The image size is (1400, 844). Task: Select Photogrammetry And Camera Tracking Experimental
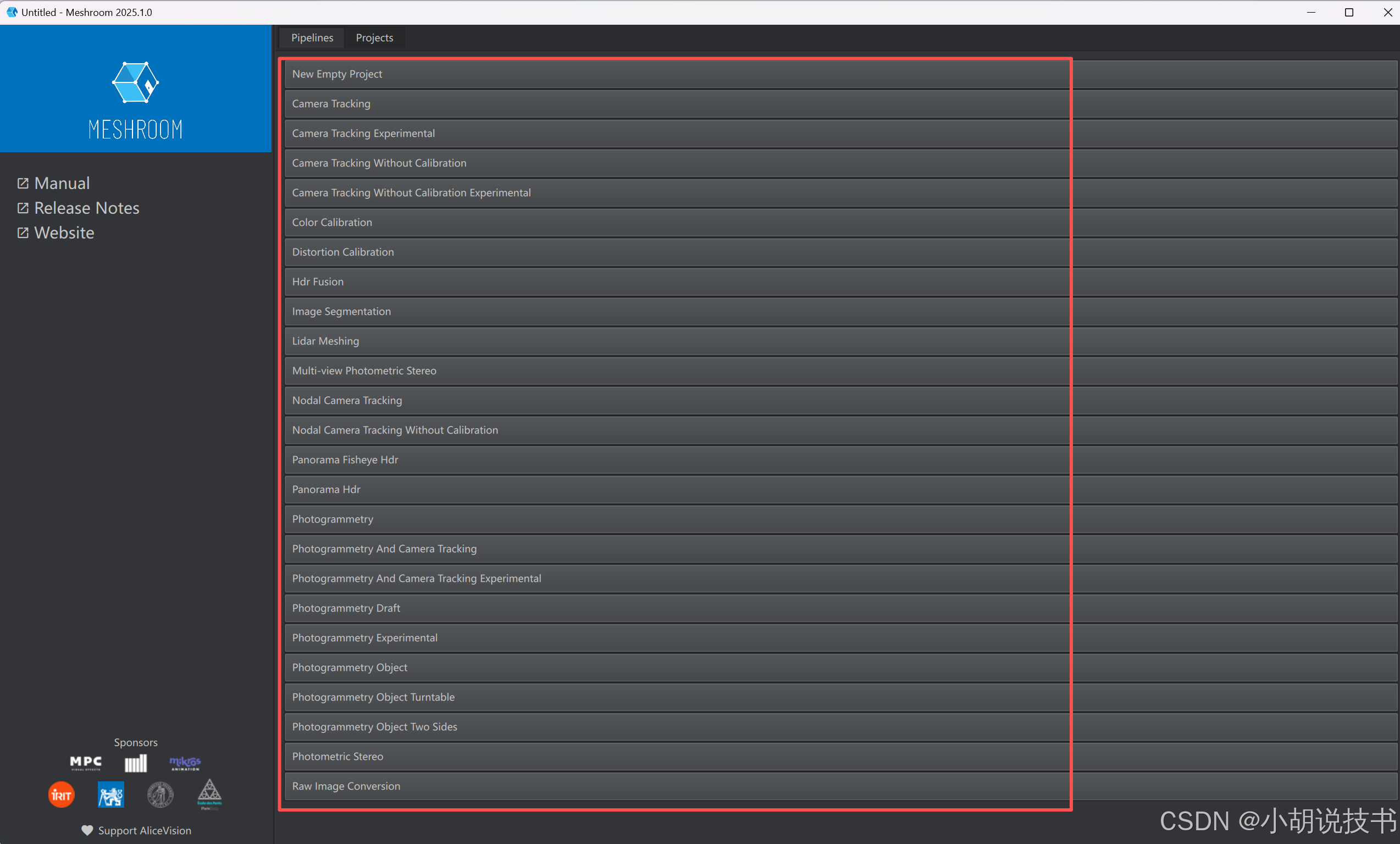(840, 578)
